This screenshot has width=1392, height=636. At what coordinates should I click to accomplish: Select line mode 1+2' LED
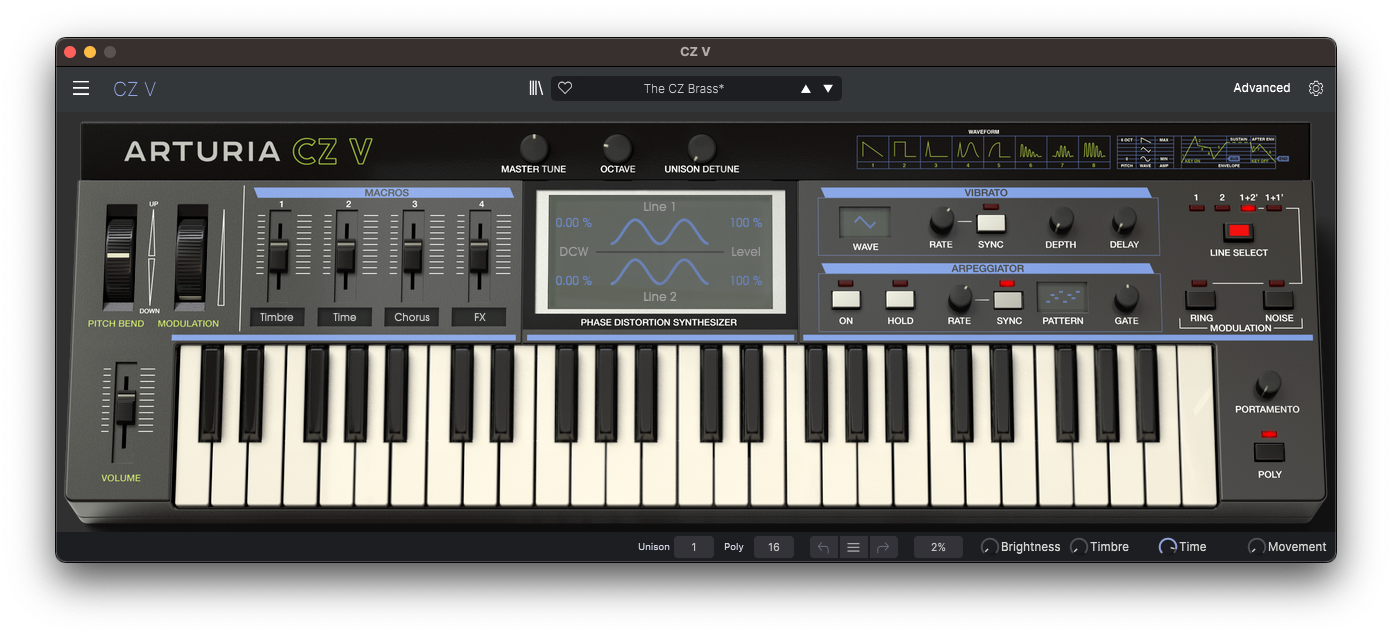coord(1248,208)
